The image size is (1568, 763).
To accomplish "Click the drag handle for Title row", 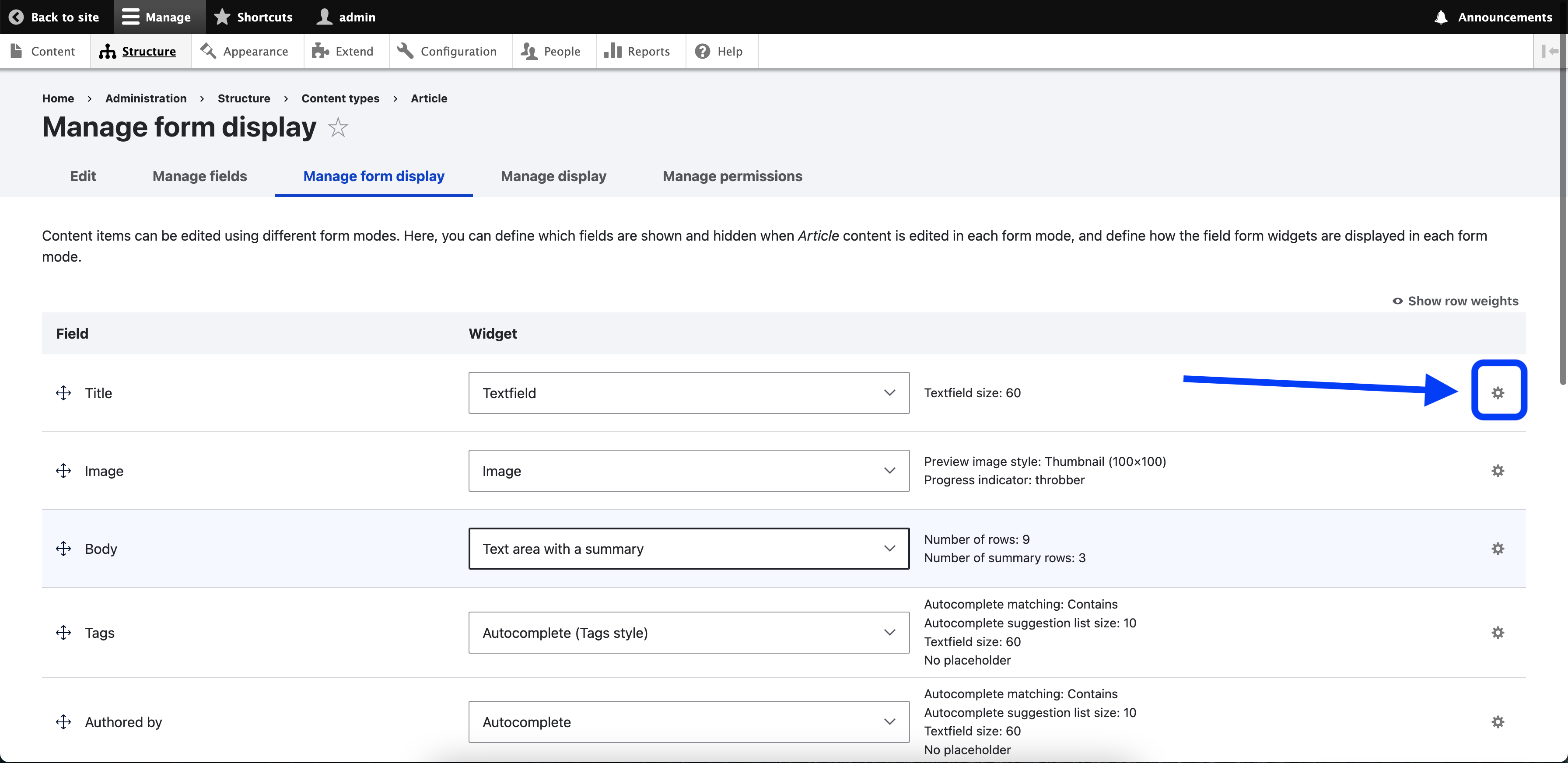I will point(63,392).
